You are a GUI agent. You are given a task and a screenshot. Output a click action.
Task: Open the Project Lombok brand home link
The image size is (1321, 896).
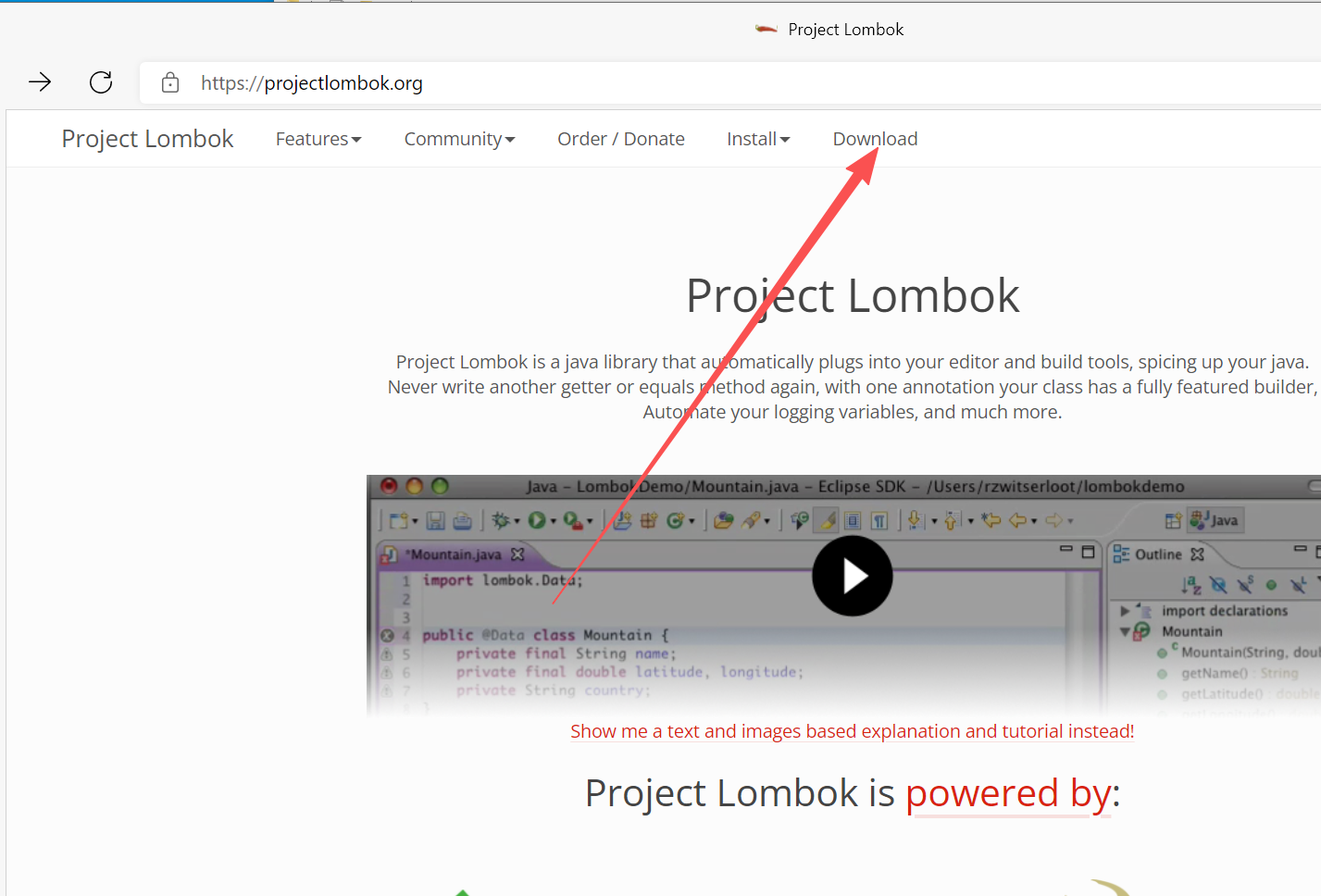click(147, 139)
